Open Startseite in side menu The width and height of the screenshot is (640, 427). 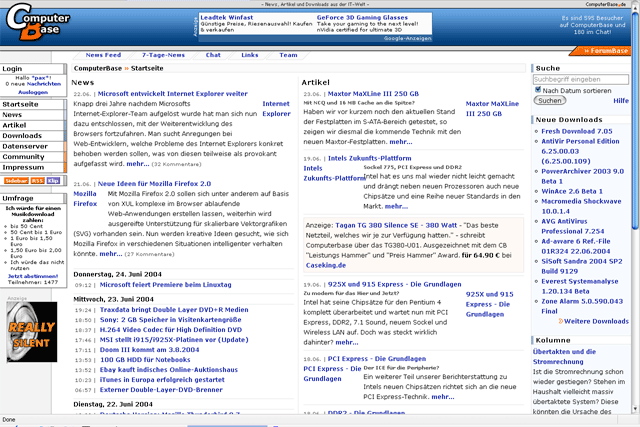[x=32, y=104]
